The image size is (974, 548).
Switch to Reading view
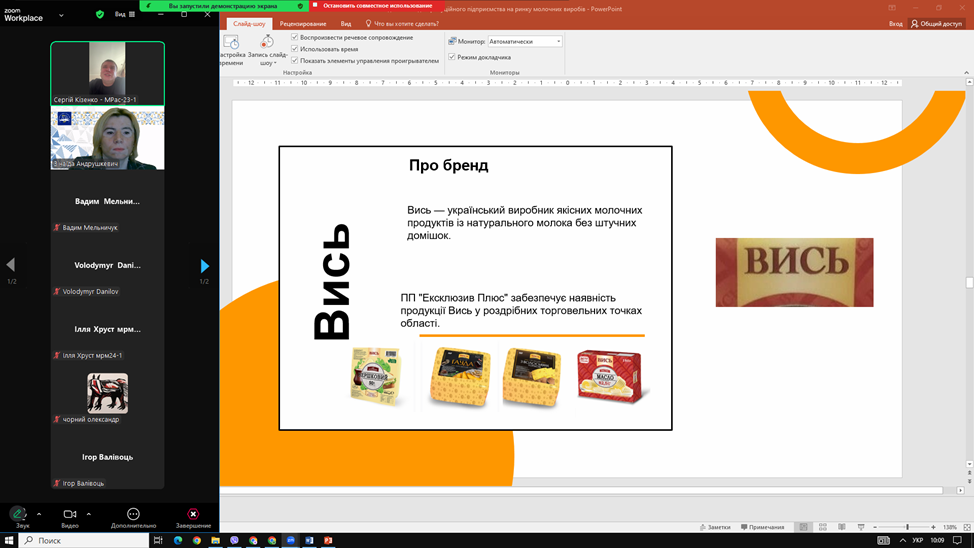(842, 527)
